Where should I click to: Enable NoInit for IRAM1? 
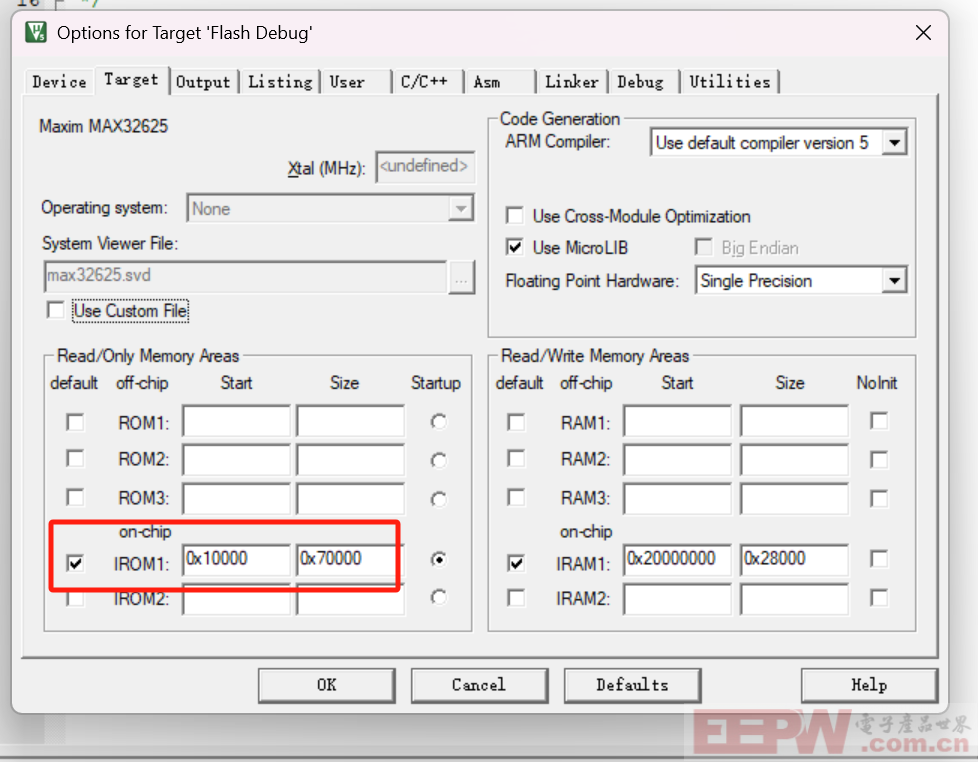tap(879, 558)
